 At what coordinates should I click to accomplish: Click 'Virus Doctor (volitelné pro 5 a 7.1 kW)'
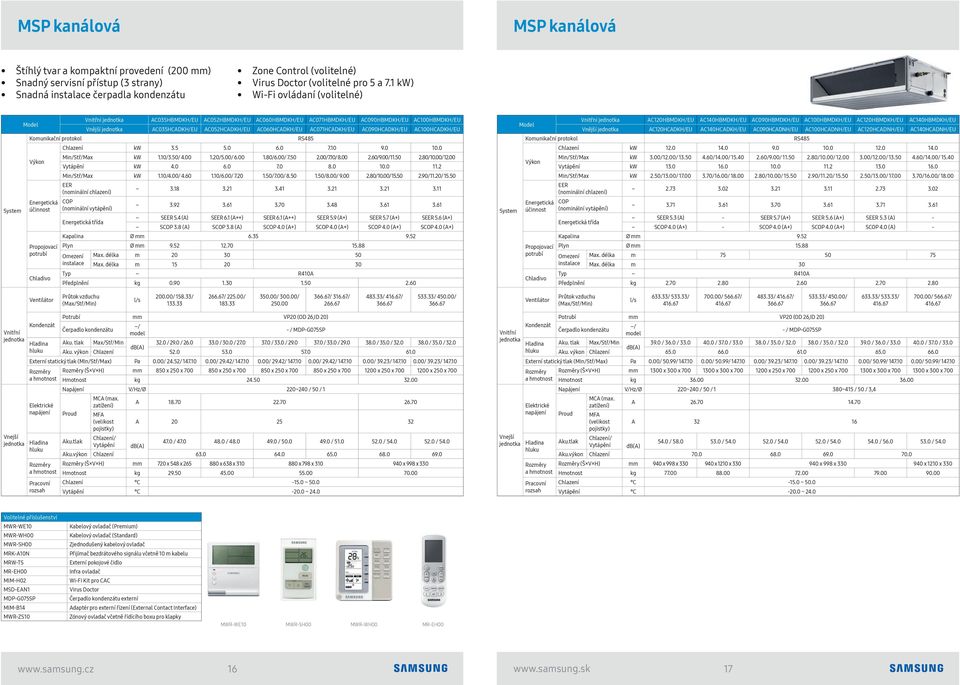333,83
